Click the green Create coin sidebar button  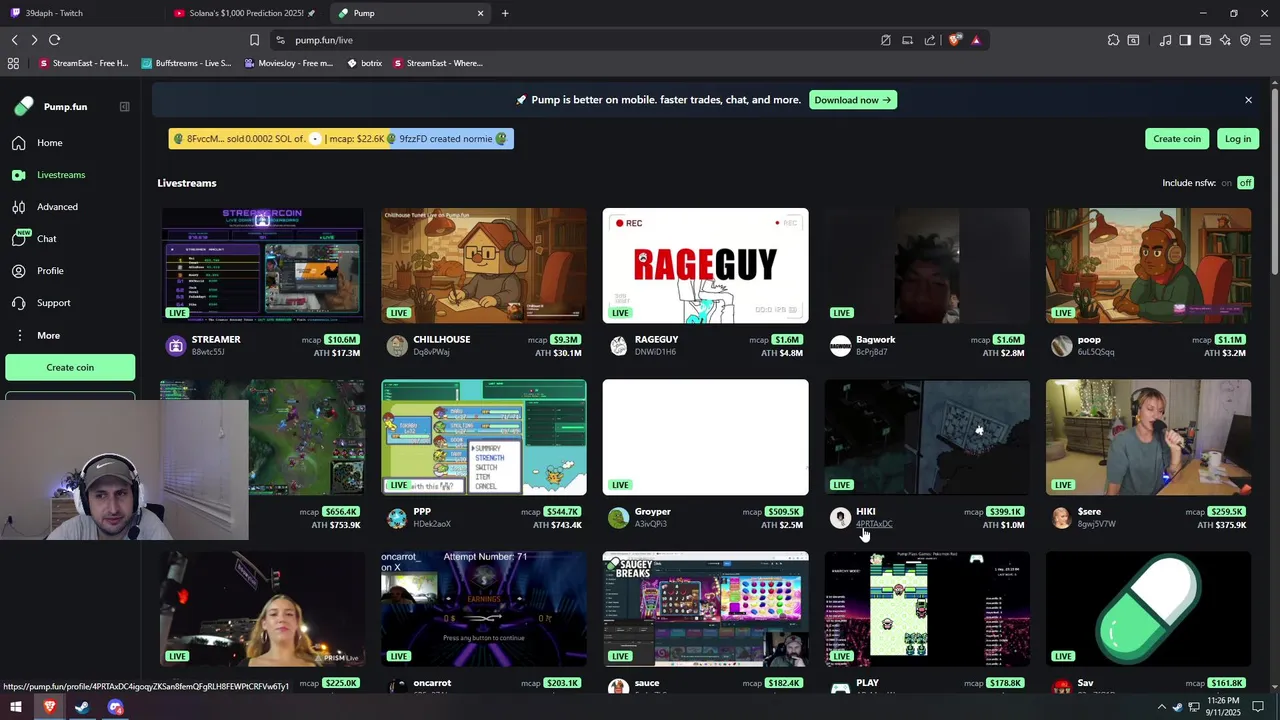70,367
